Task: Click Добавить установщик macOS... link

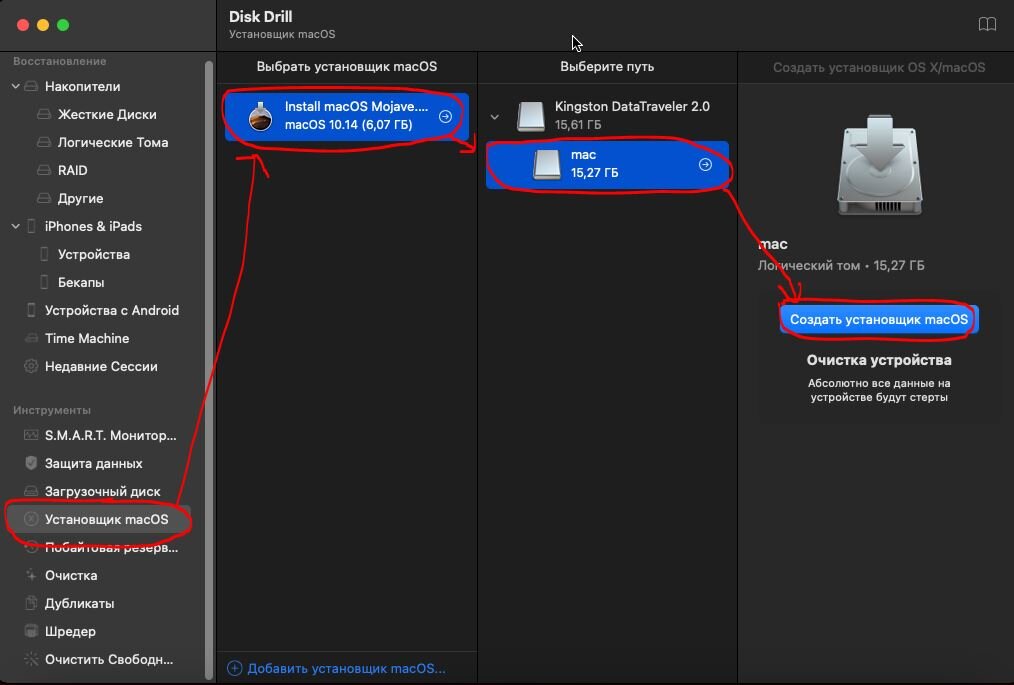Action: [346, 668]
